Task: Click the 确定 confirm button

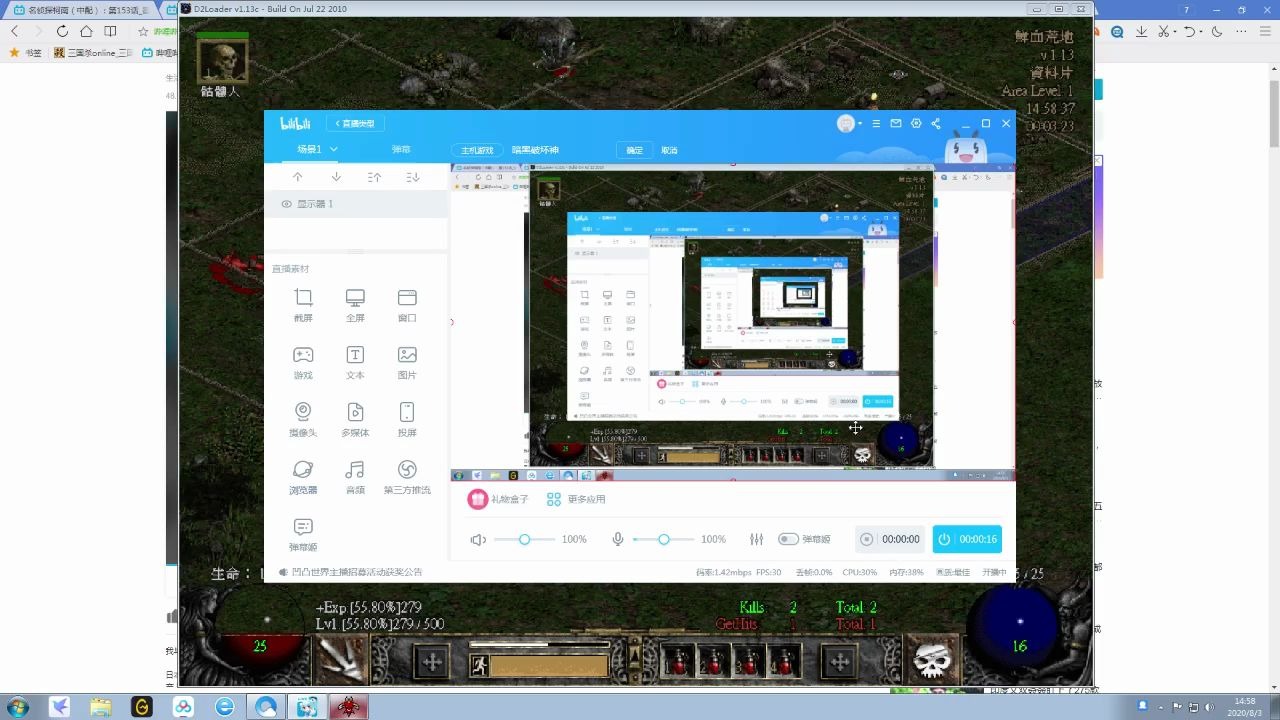Action: click(634, 150)
